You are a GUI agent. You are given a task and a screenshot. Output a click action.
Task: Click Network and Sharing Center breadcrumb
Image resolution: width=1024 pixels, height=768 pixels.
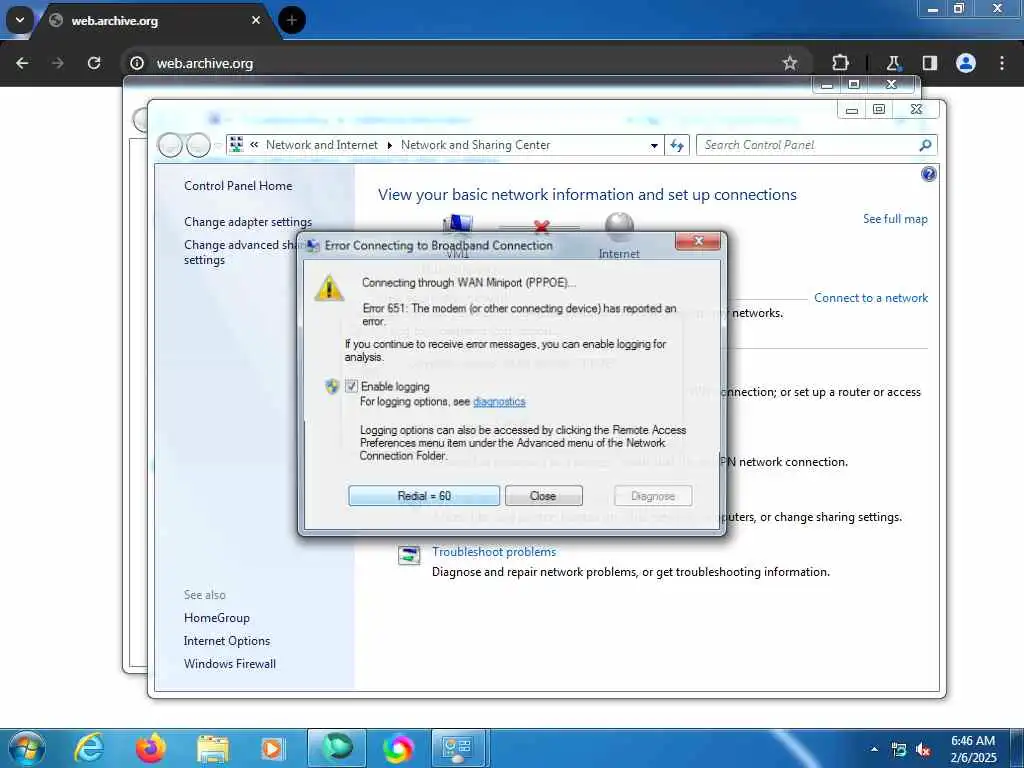pos(475,145)
